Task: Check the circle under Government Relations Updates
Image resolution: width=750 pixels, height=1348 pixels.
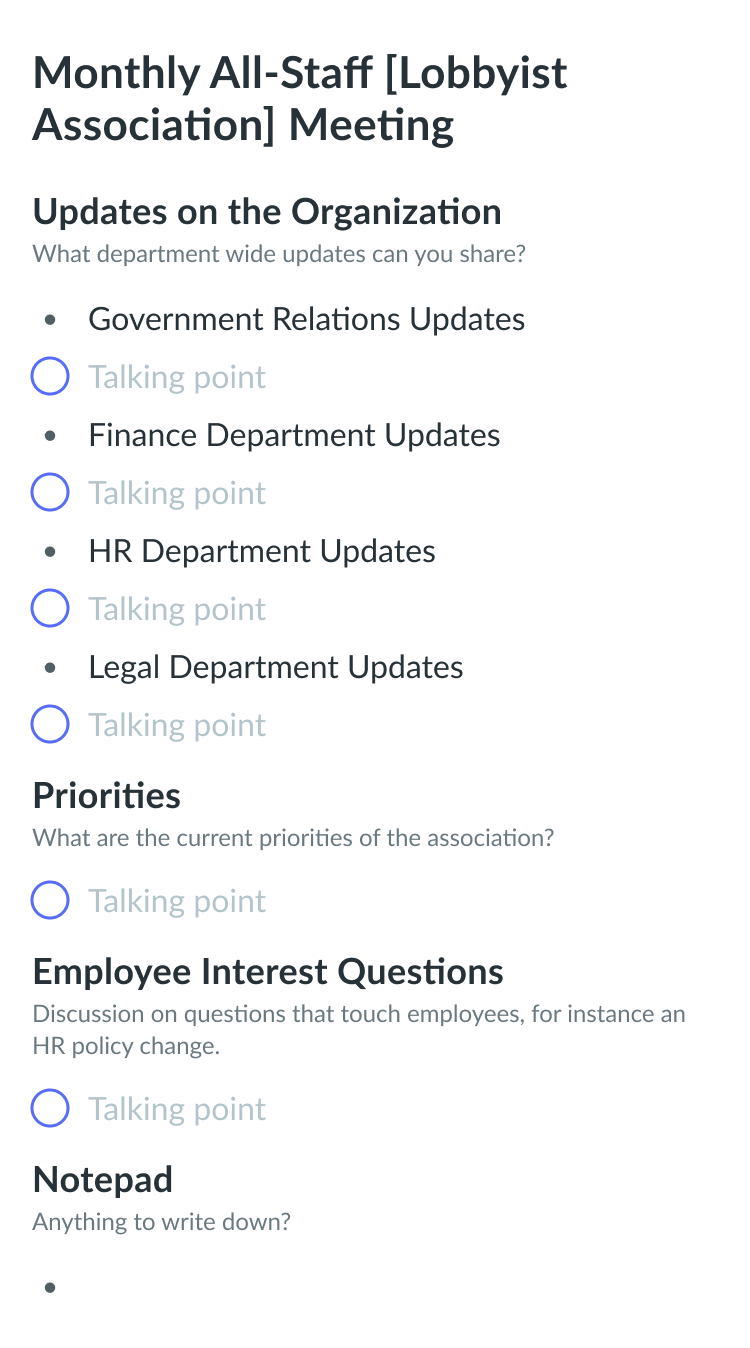Action: click(x=50, y=377)
